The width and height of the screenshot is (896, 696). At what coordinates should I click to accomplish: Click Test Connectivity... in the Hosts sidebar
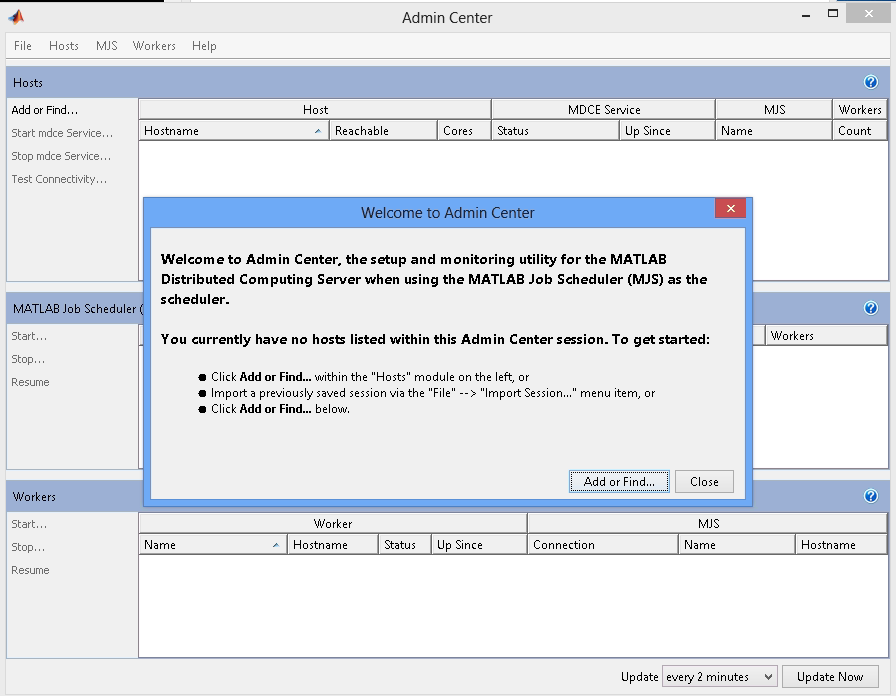tap(59, 179)
